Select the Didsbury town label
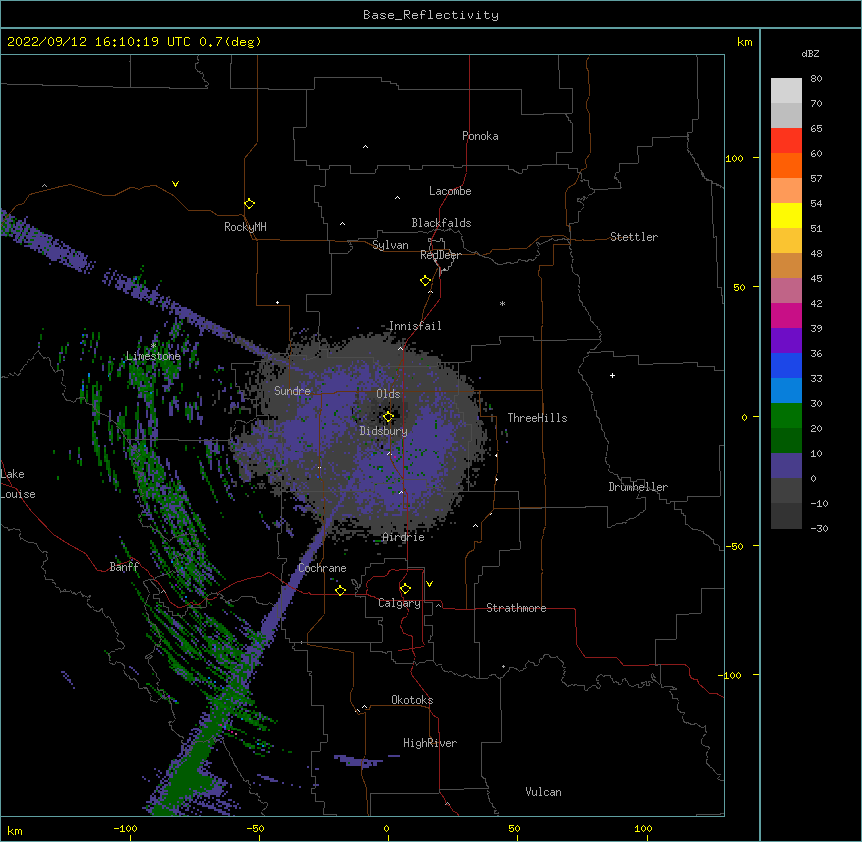This screenshot has width=862, height=842. pos(384,431)
